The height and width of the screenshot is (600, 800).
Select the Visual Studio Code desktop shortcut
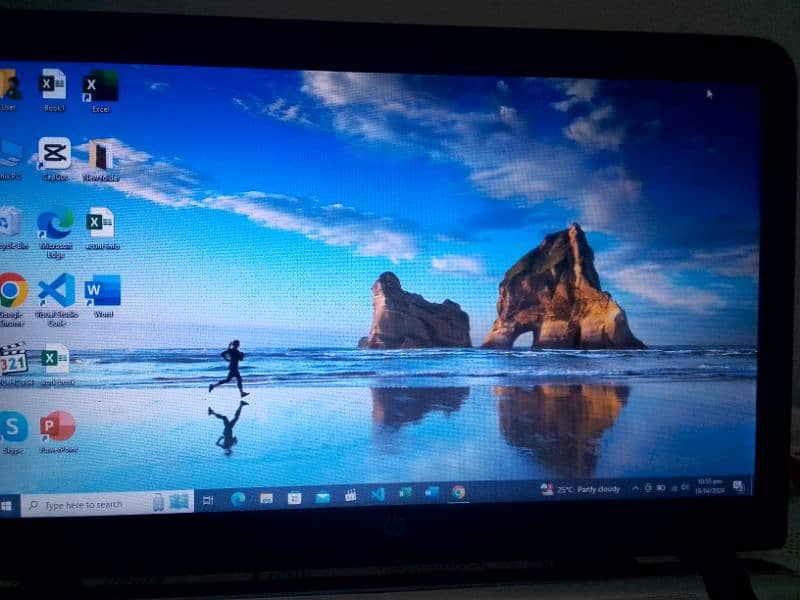(x=56, y=299)
